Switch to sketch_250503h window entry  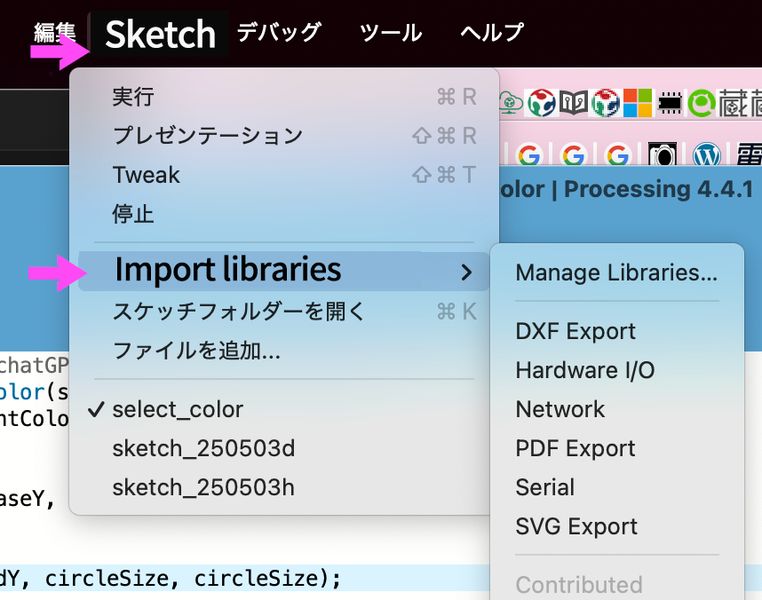[x=284, y=487]
